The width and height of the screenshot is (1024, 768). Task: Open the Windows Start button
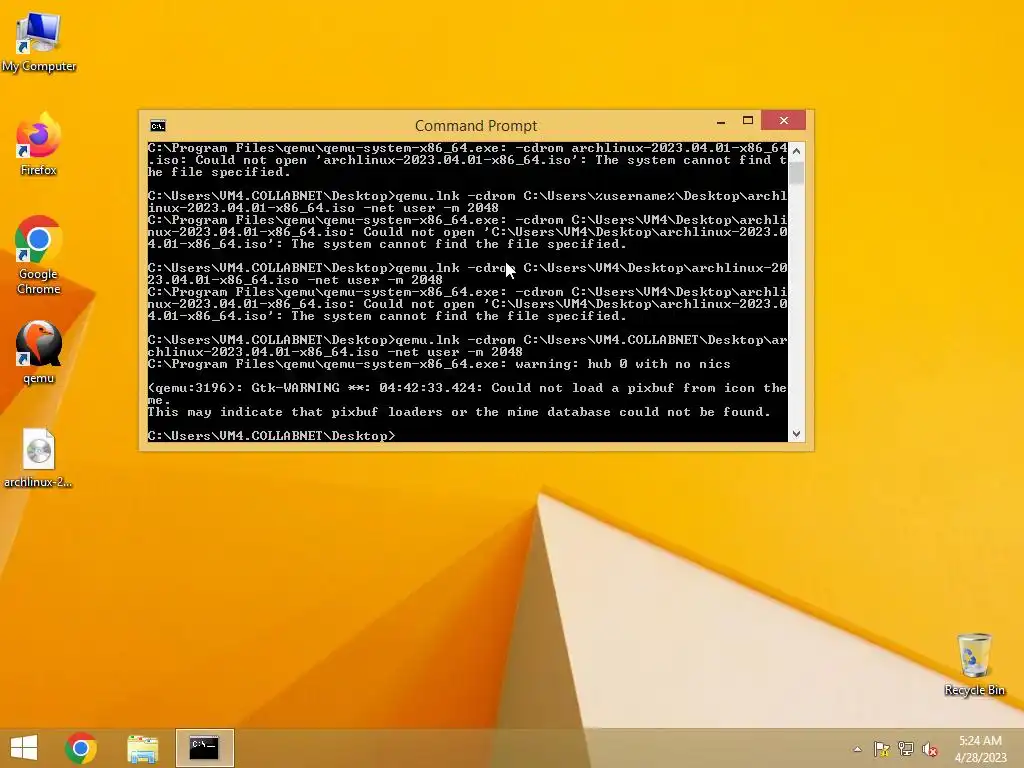24,748
